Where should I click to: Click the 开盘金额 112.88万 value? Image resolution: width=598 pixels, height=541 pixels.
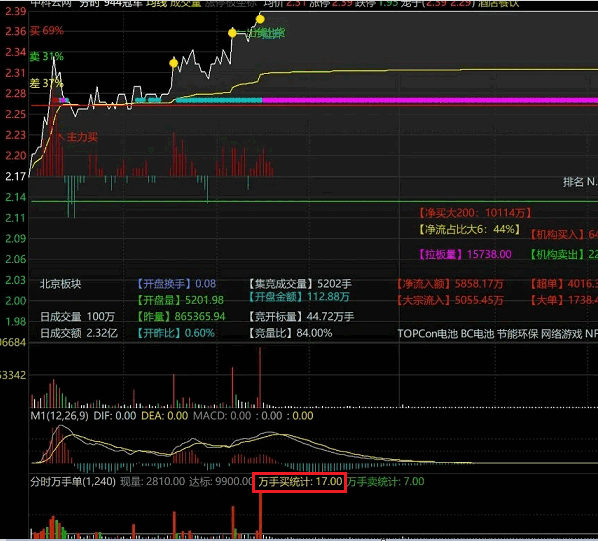click(299, 297)
